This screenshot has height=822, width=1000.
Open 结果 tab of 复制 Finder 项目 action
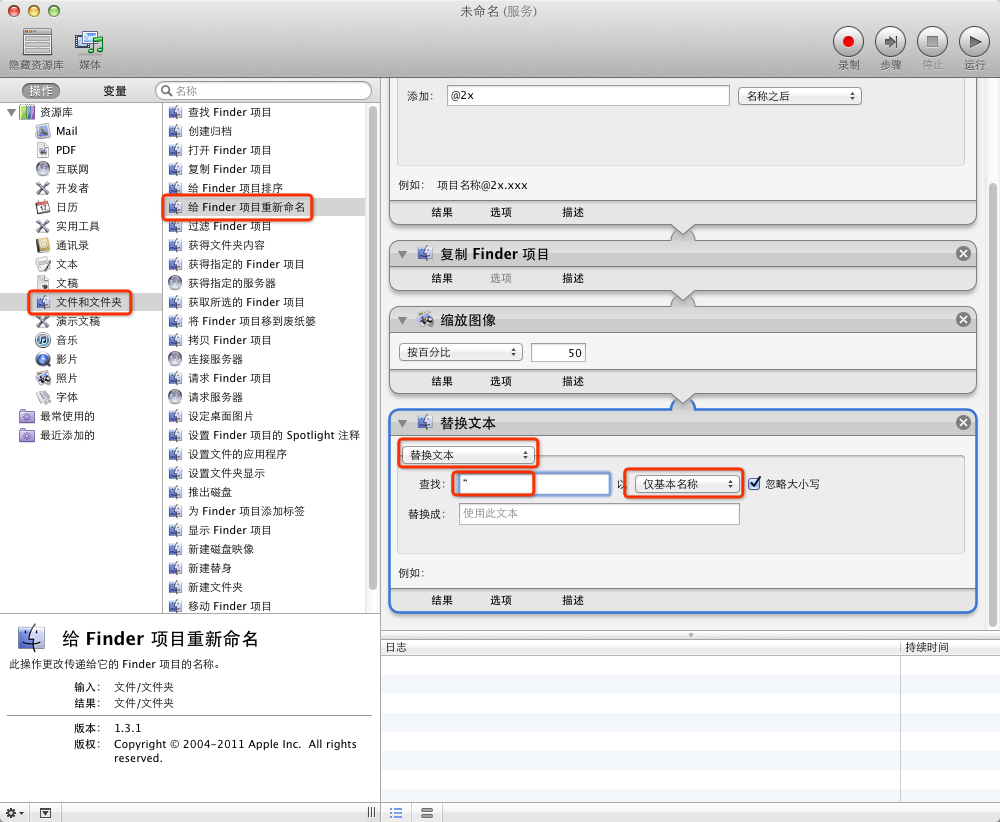tap(442, 278)
